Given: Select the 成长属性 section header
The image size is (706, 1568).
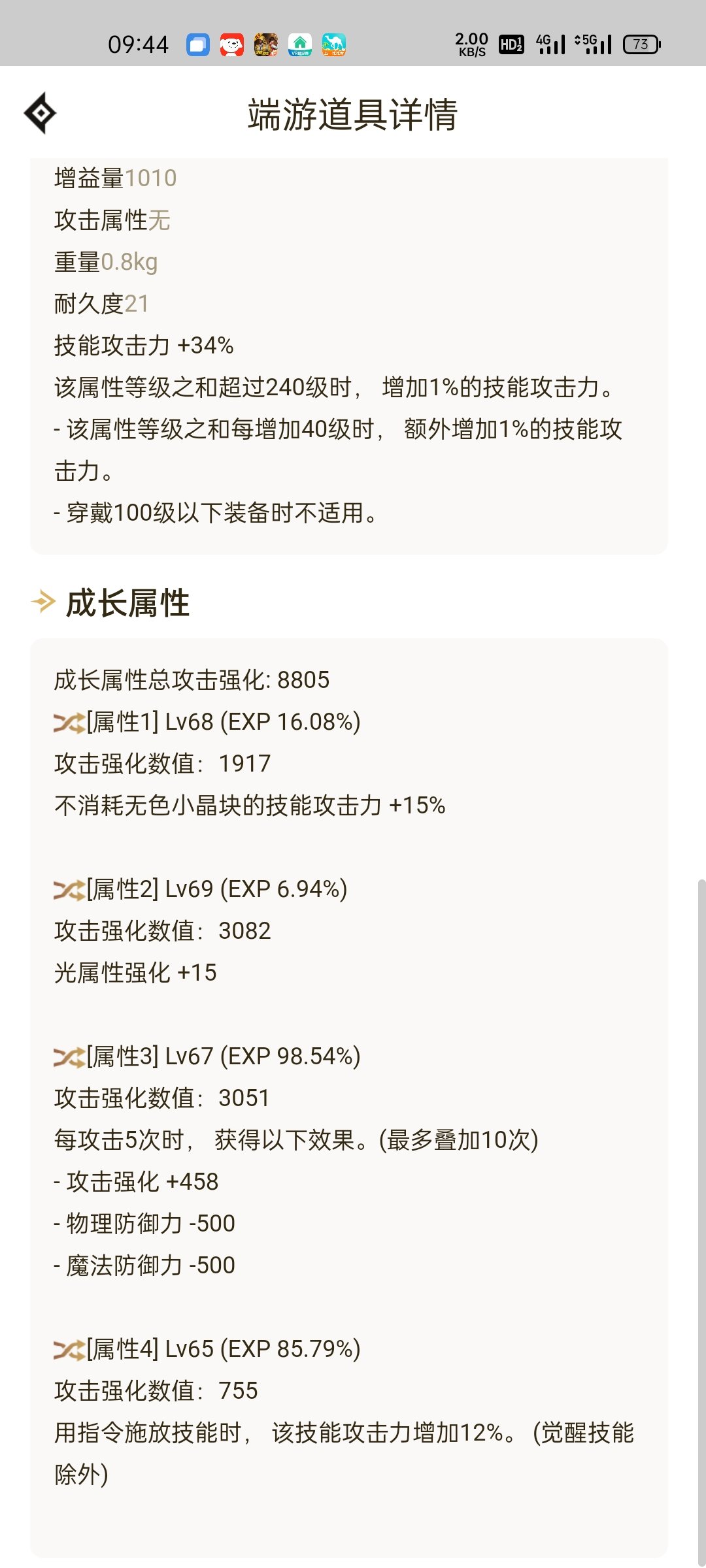Looking at the screenshot, I should pos(127,602).
